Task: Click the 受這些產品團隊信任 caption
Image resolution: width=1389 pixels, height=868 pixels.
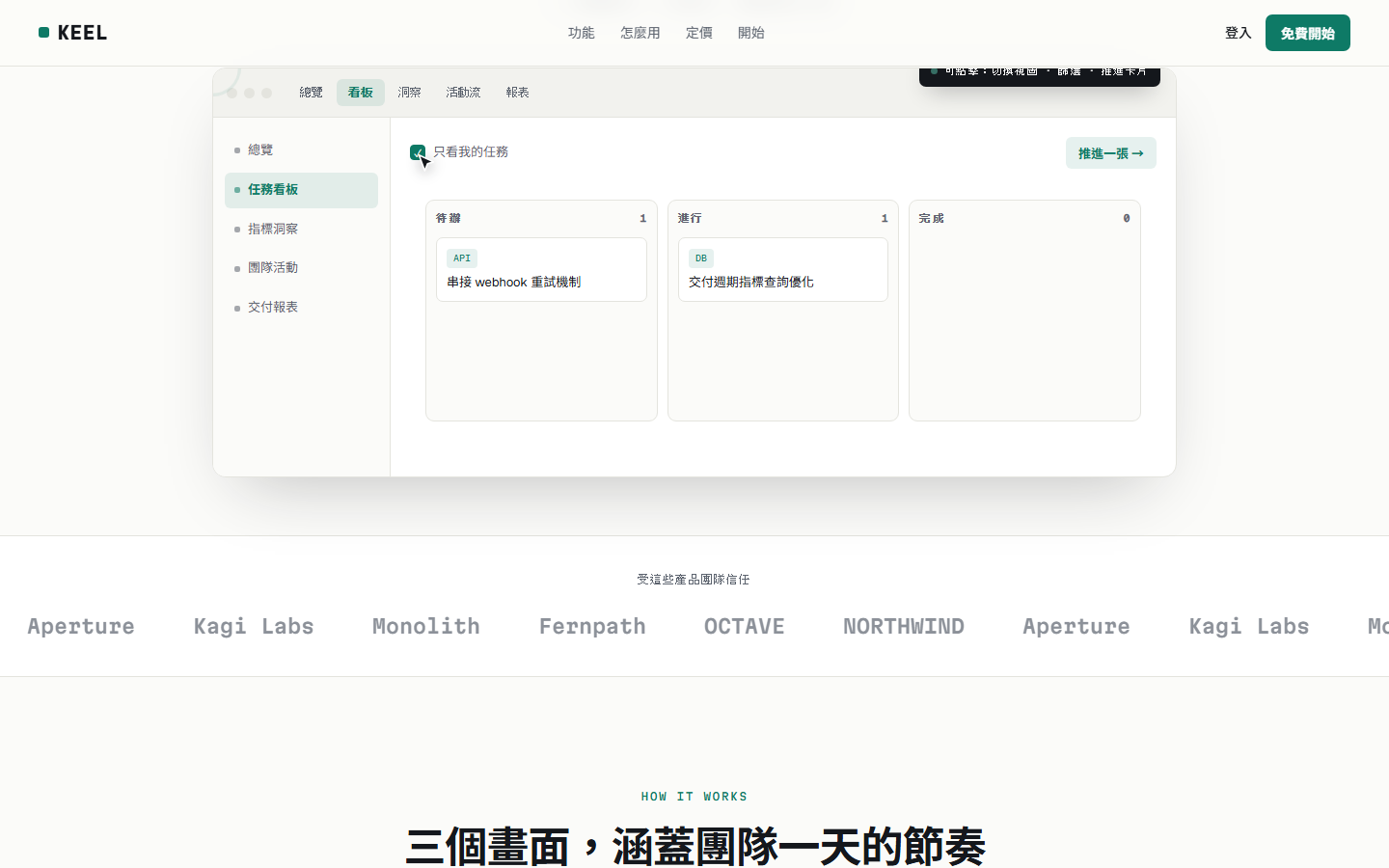Action: coord(694,580)
